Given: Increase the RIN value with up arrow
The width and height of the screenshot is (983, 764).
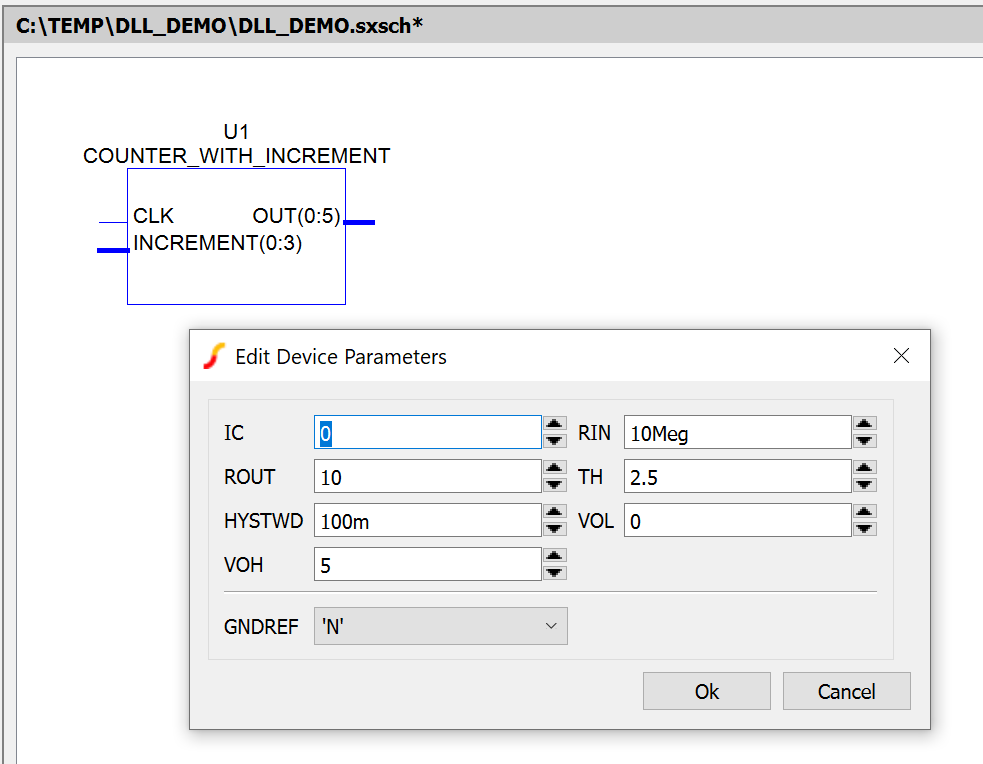Looking at the screenshot, I should [865, 425].
